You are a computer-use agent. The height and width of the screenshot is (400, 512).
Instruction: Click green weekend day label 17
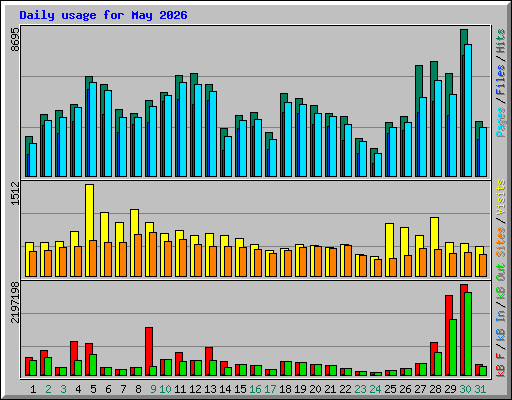pos(270,389)
